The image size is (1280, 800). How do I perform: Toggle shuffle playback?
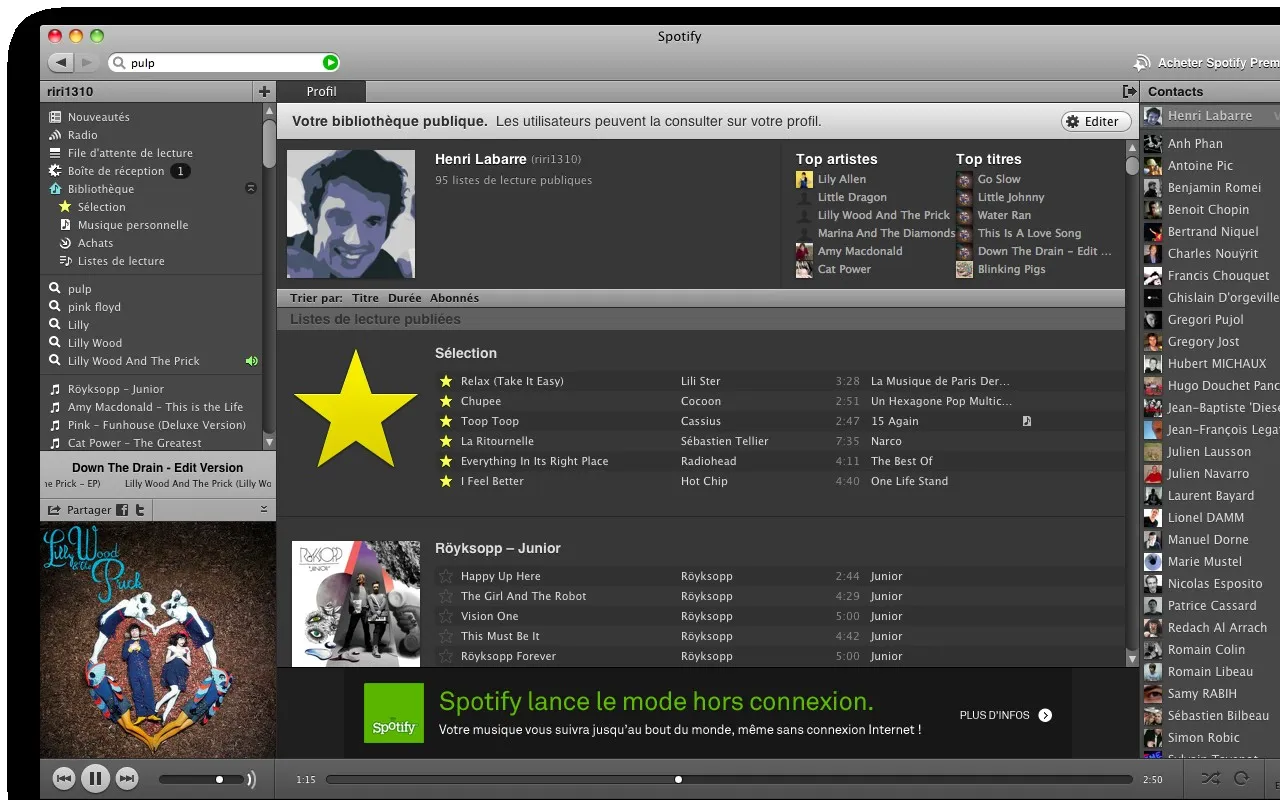1211,778
